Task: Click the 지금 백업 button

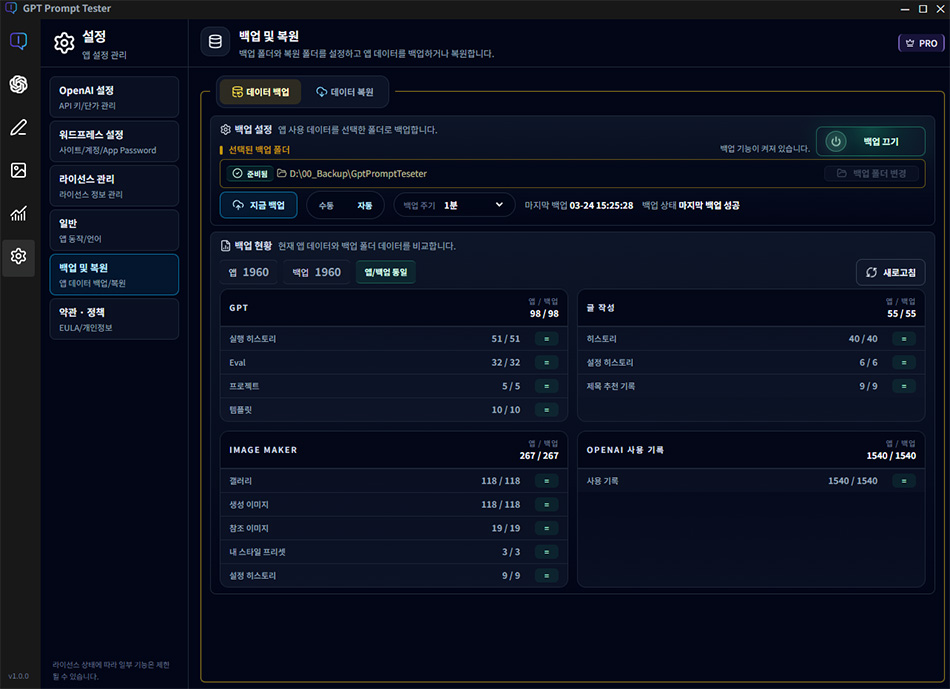Action: point(258,205)
